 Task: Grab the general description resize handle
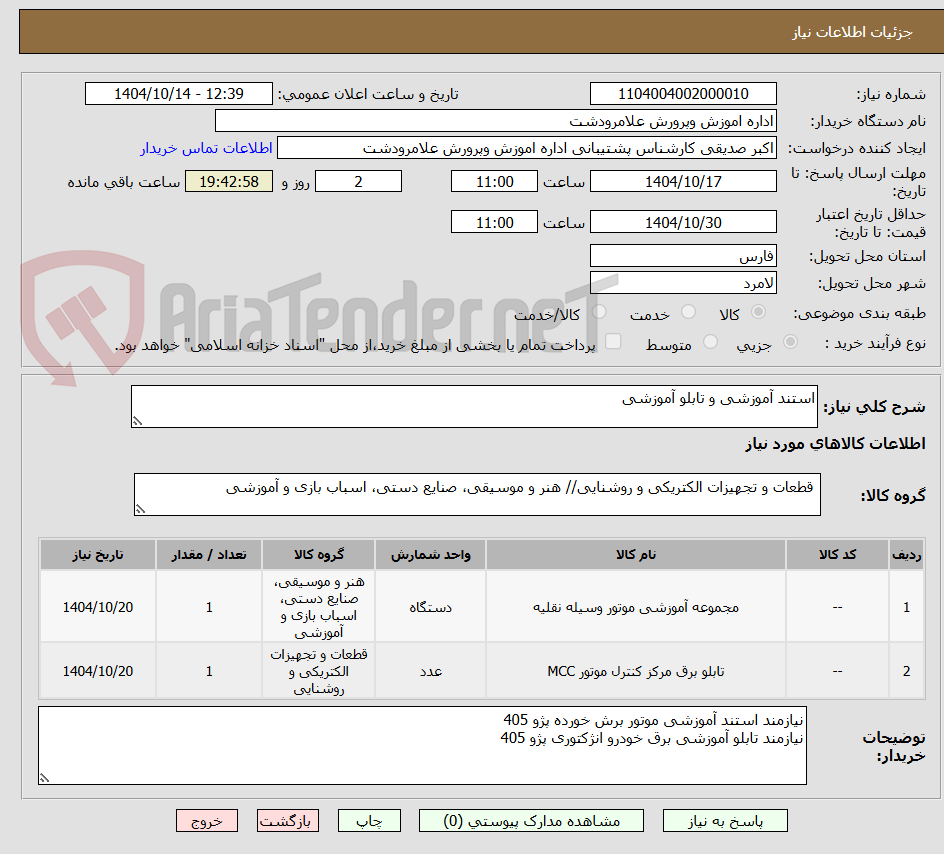pos(137,421)
